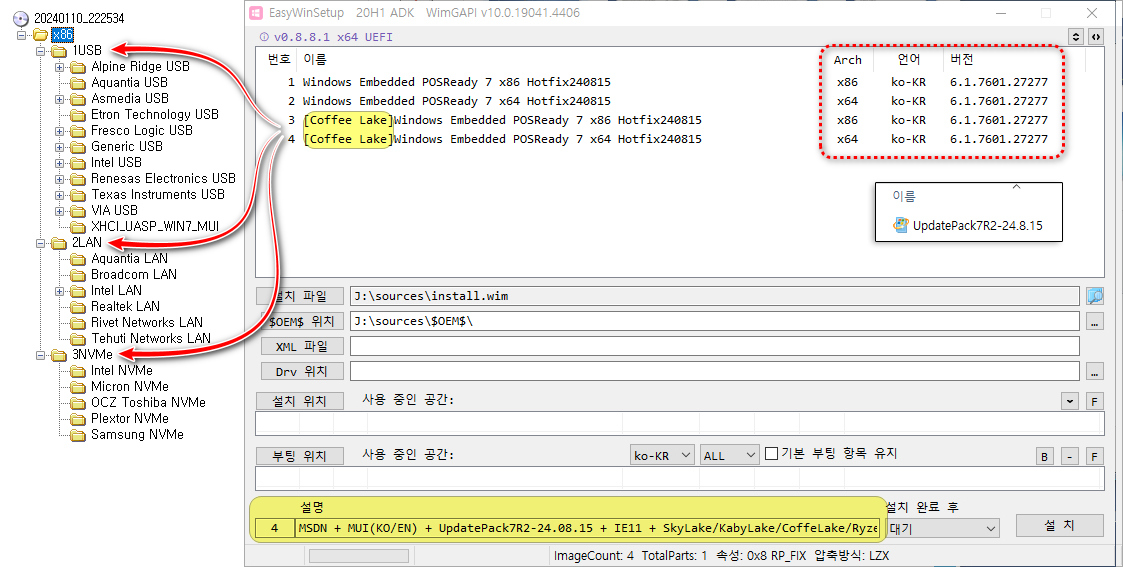1123x567 pixels.
Task: Click the Broadcom LAN folder icon
Action: pyautogui.click(x=78, y=275)
